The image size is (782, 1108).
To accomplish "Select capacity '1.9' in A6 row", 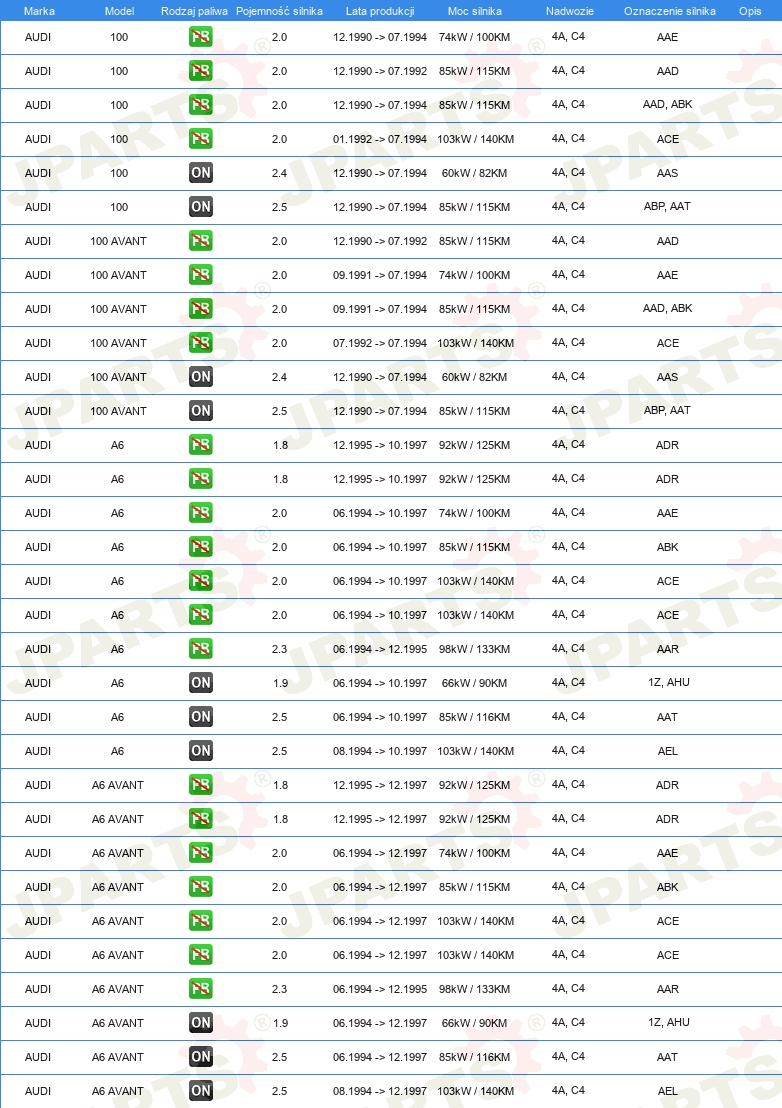I will point(280,683).
